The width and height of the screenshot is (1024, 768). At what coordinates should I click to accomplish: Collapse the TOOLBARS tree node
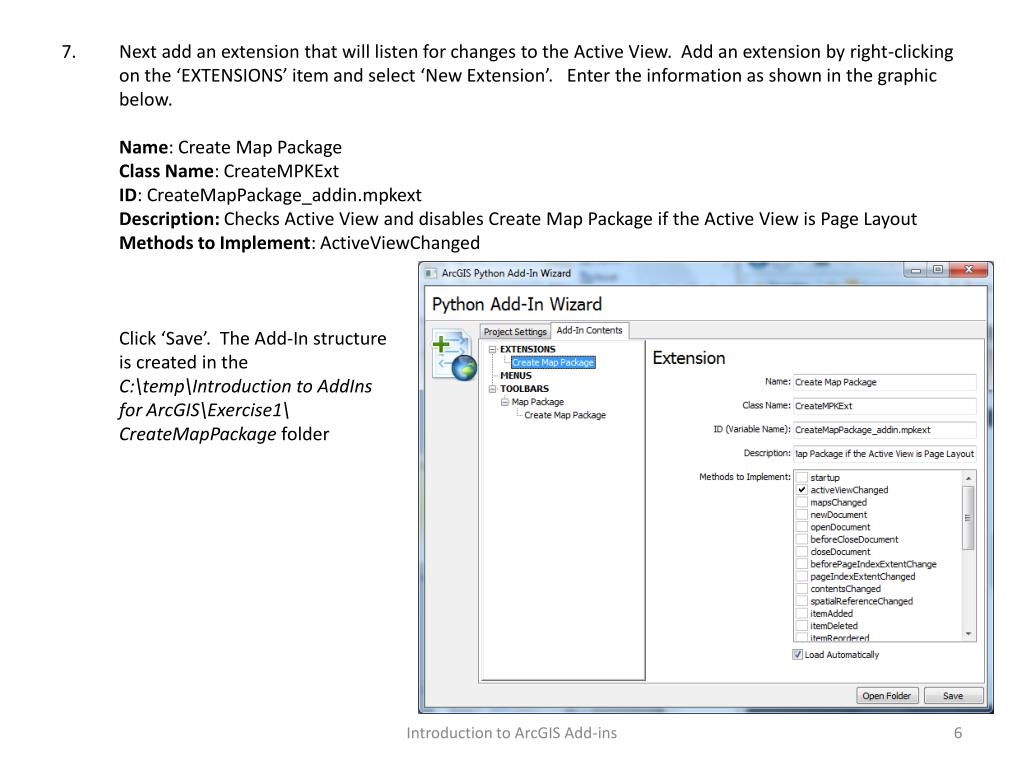(x=493, y=389)
